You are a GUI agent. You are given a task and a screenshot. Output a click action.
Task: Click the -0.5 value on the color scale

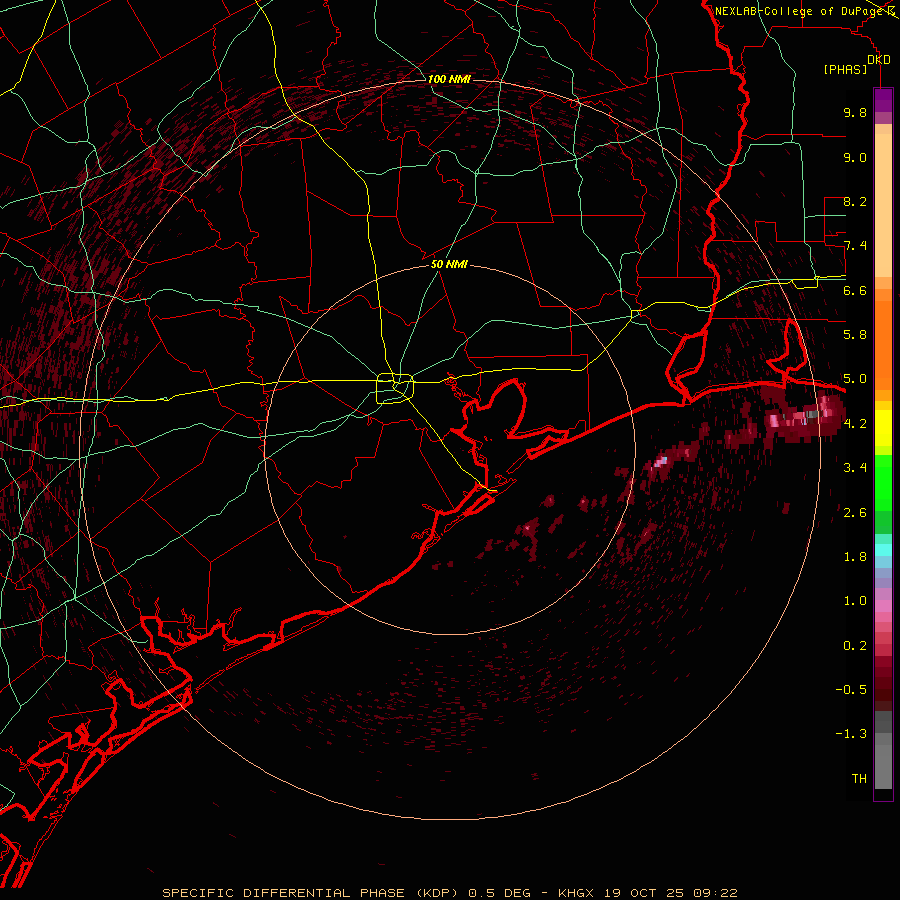coord(851,690)
